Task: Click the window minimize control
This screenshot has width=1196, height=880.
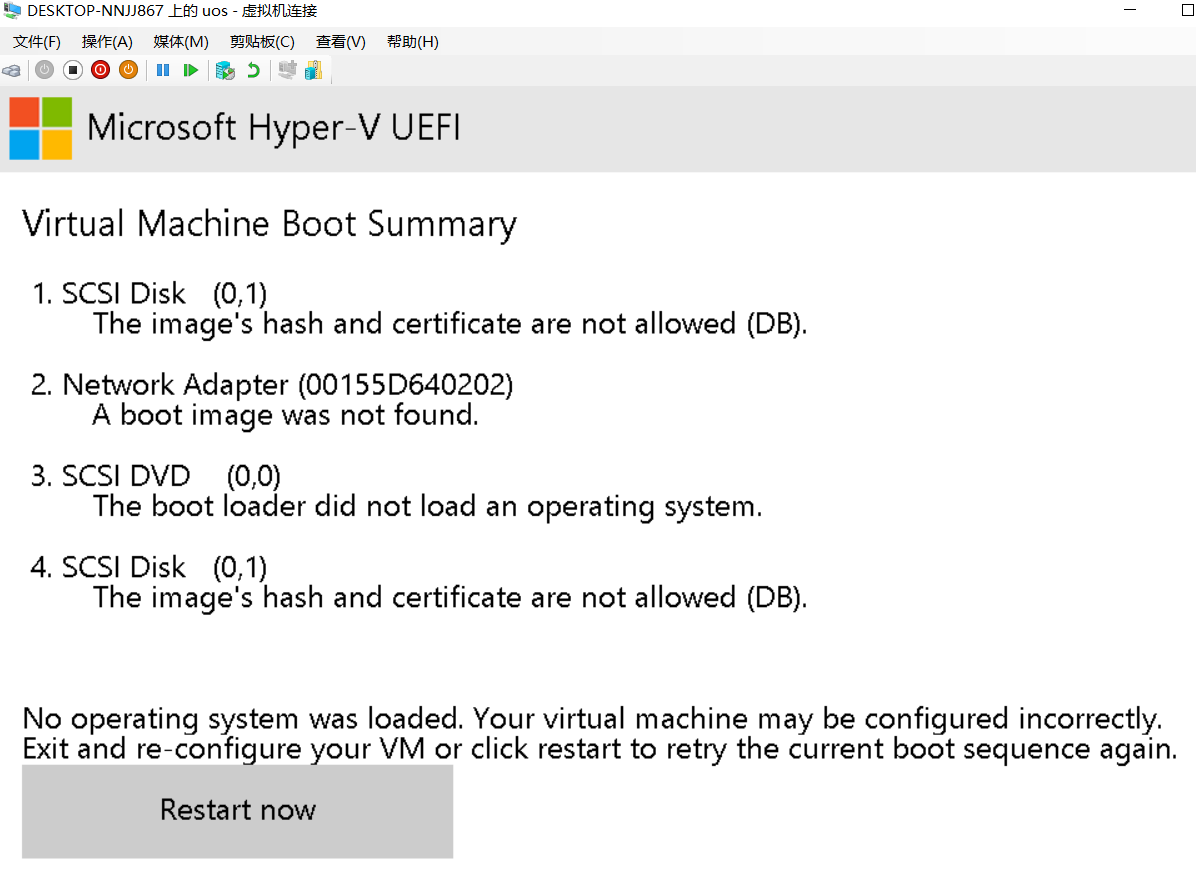Action: (x=1131, y=11)
